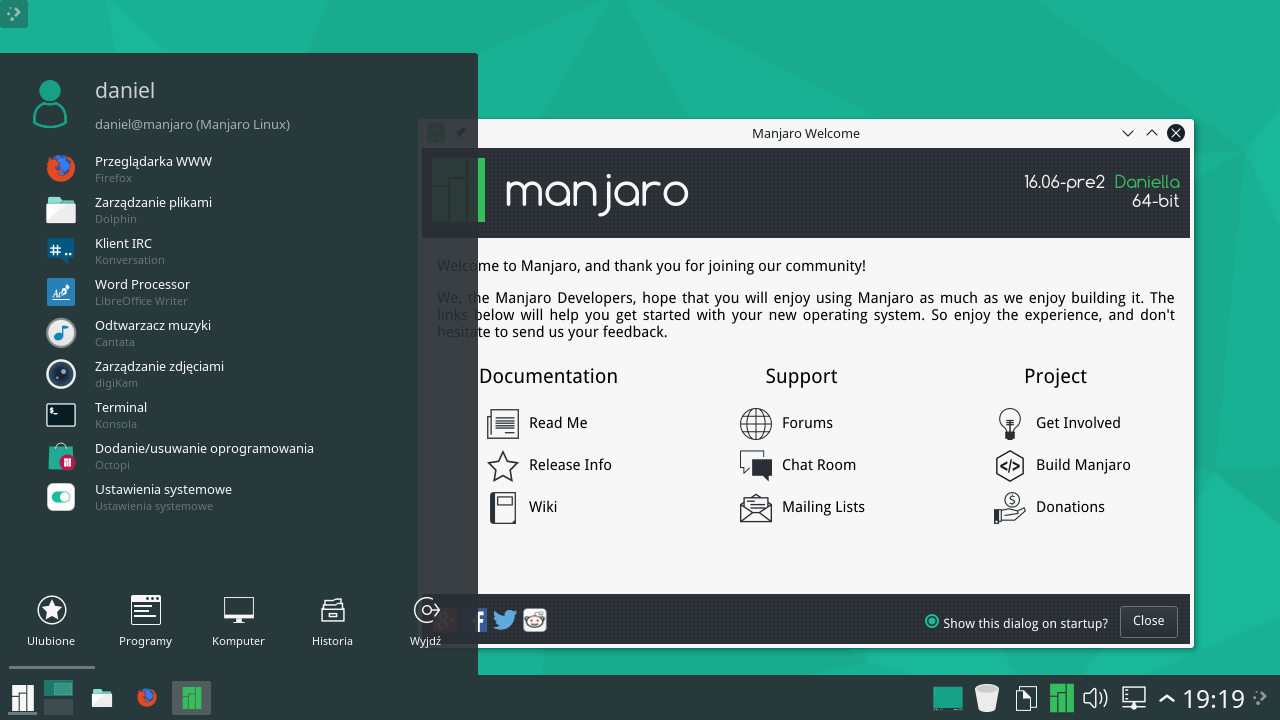Open the Mailing Lists link
Screen dimensions: 1280x720
[x=755, y=507]
